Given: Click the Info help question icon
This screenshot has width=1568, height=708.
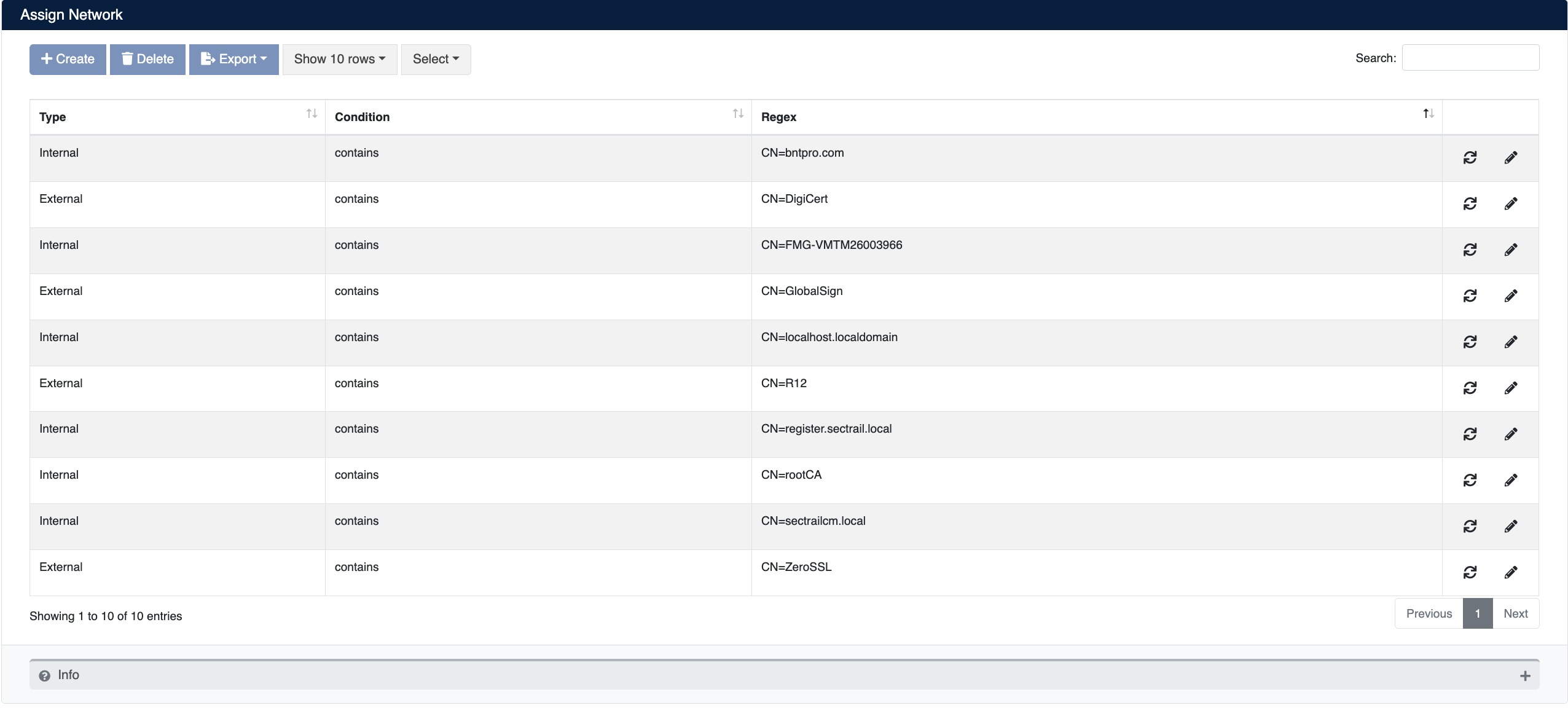Looking at the screenshot, I should coord(44,676).
